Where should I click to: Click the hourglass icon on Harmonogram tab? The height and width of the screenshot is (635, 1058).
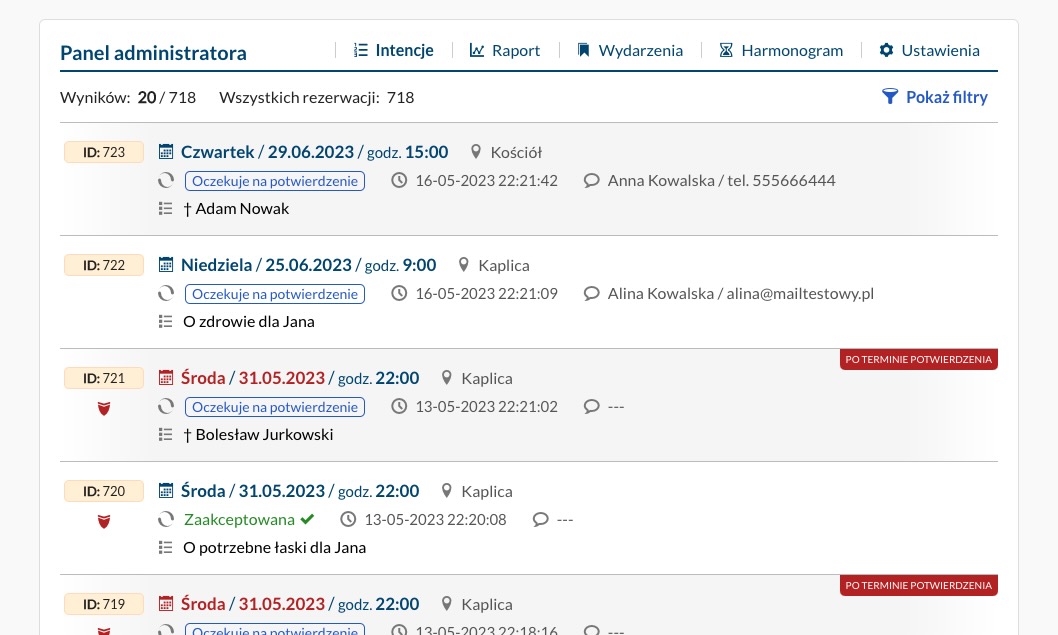click(726, 49)
